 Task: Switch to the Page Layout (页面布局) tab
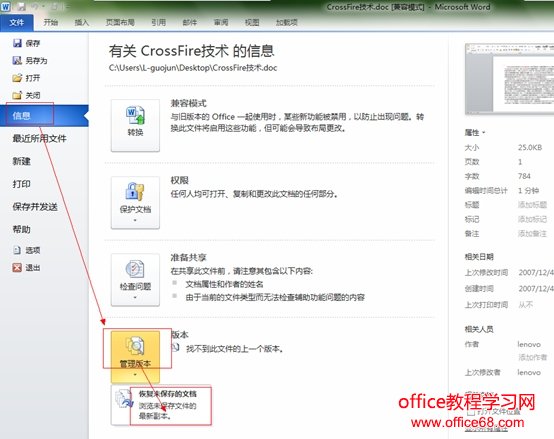[120, 23]
